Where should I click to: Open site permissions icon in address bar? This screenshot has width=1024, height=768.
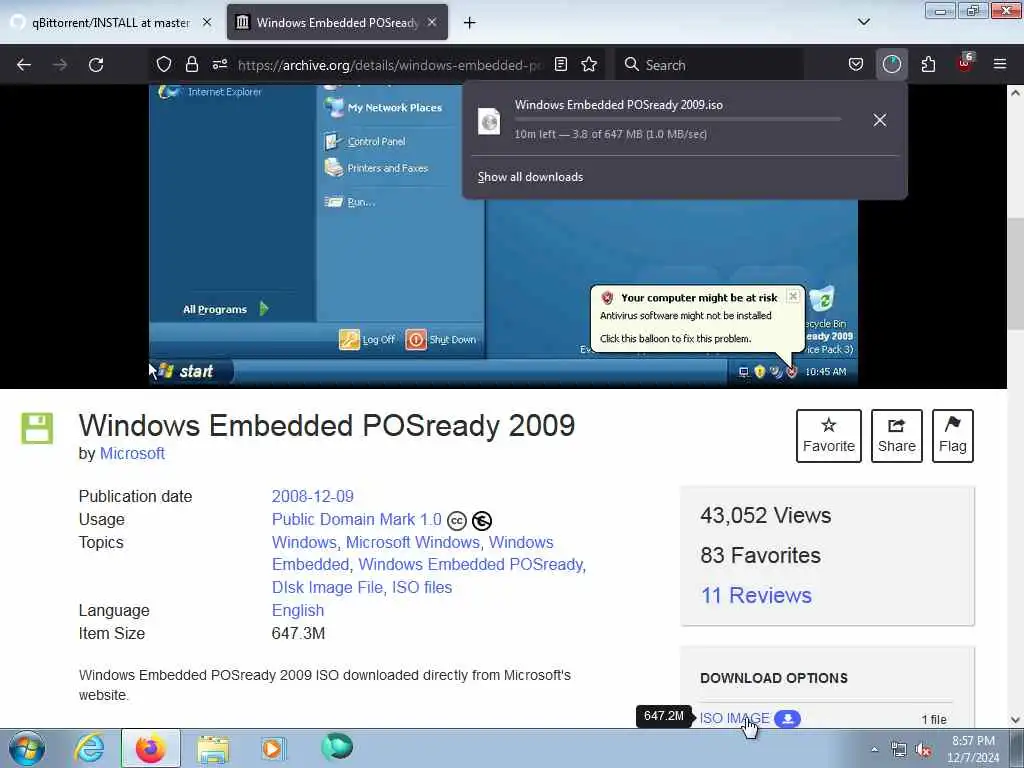220,64
